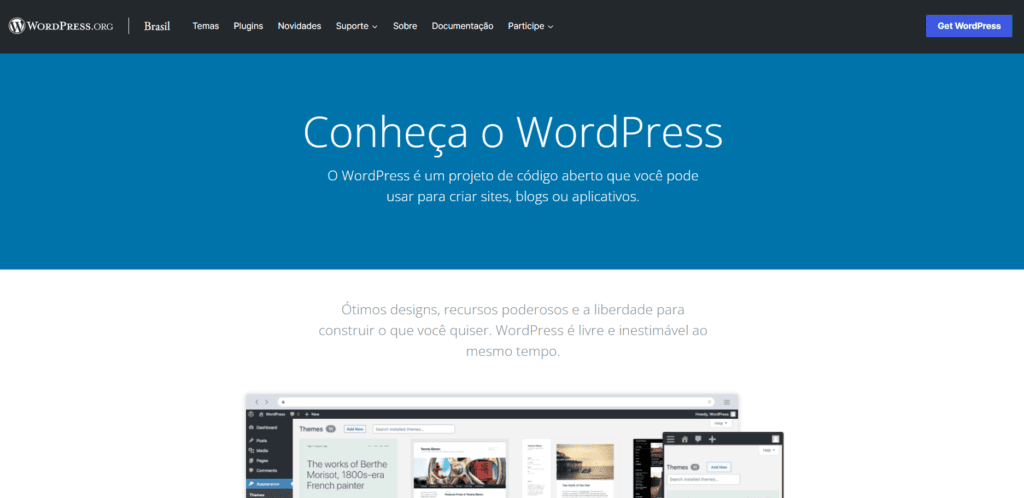The image size is (1024, 498).
Task: Click mobile preview comment bubble icon
Action: (x=698, y=439)
